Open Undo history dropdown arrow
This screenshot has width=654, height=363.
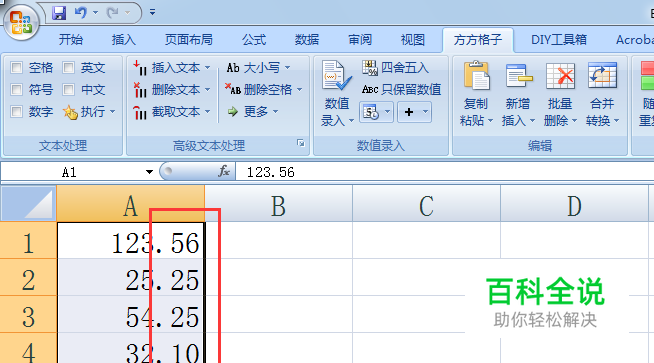coord(96,13)
